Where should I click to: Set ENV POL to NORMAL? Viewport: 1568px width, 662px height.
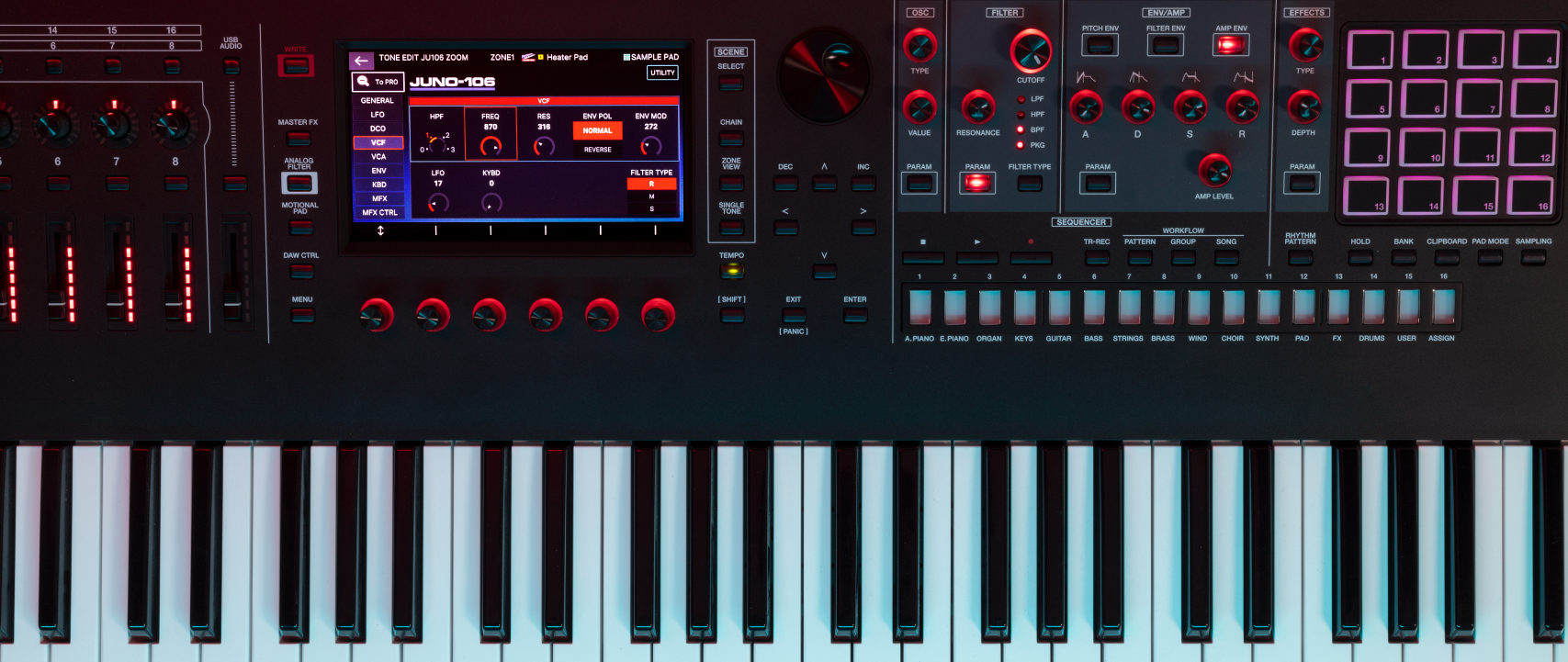click(597, 131)
